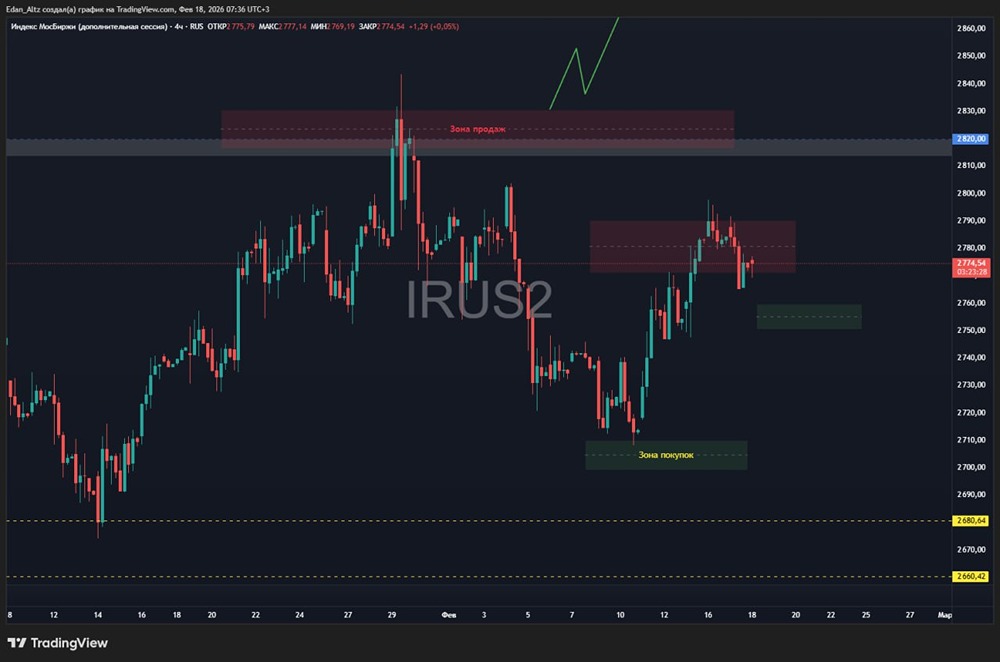The width and height of the screenshot is (1000, 662).
Task: Click the 2 830,00 price axis label
Action: pos(971,110)
